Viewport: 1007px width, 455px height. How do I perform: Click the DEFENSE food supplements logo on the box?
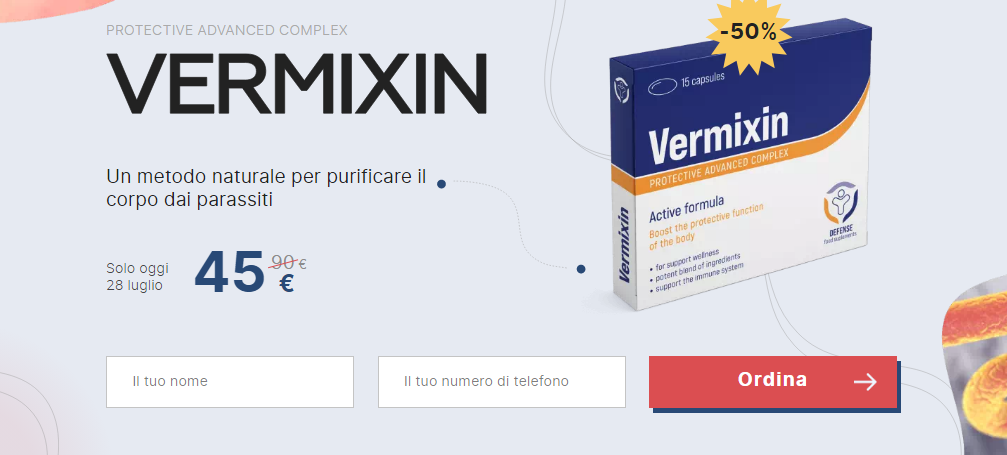pyautogui.click(x=841, y=212)
